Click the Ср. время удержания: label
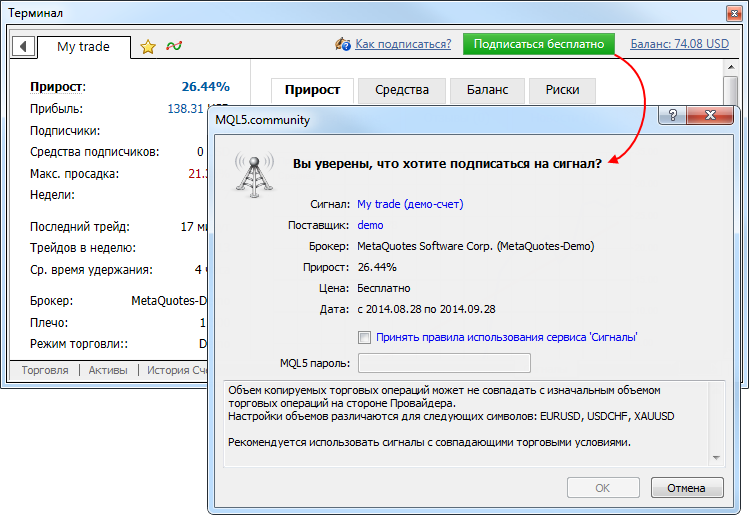The image size is (749, 515). click(91, 270)
